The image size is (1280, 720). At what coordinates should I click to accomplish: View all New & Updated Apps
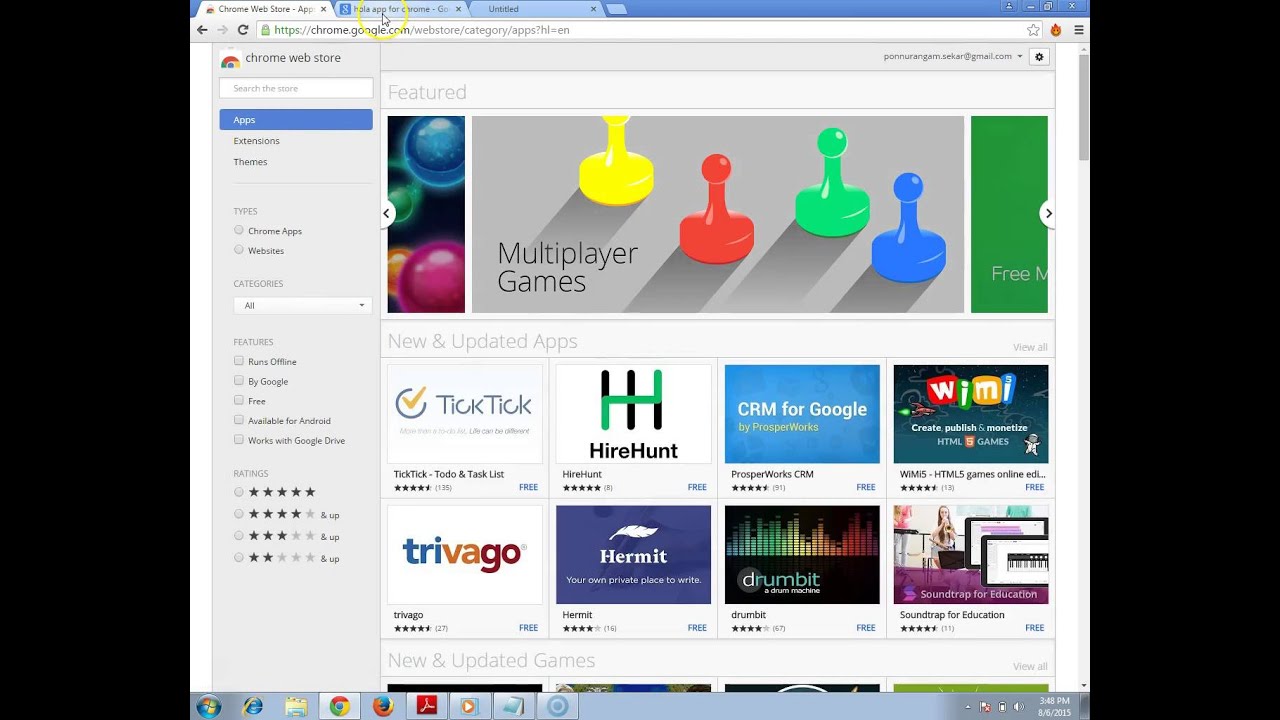click(1030, 347)
